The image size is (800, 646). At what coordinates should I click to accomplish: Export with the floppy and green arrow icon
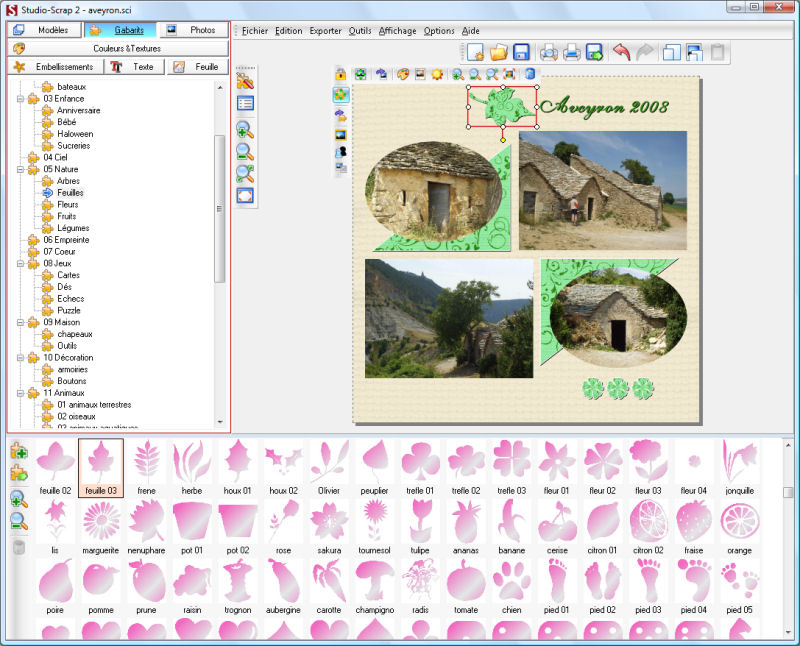click(594, 52)
